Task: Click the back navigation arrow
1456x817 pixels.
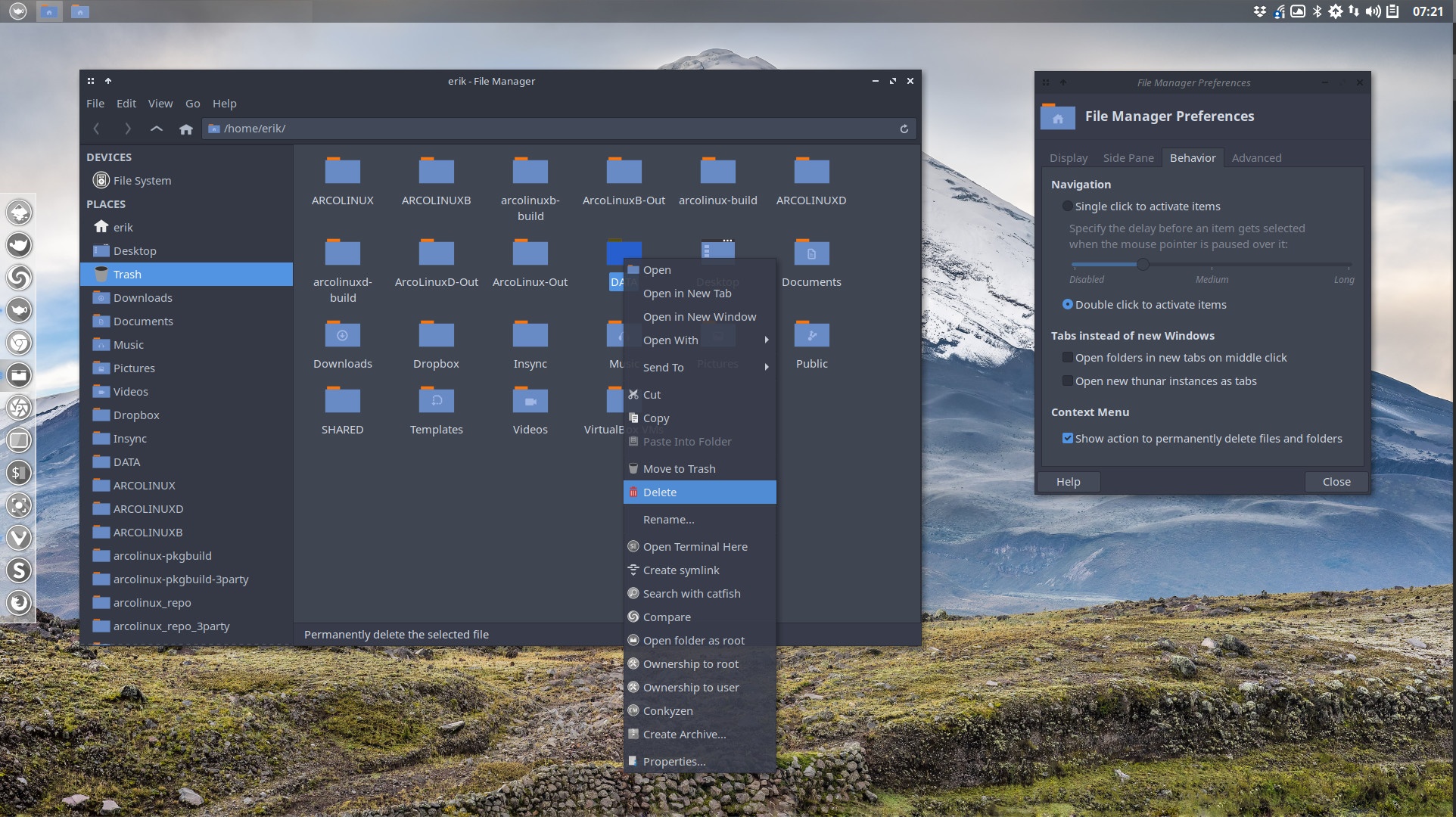Action: 97,129
